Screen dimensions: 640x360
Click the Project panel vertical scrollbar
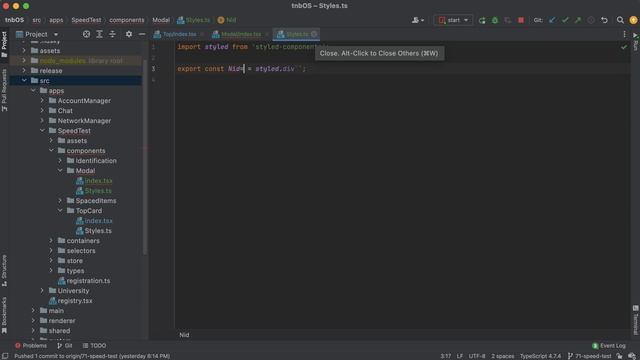(144, 157)
